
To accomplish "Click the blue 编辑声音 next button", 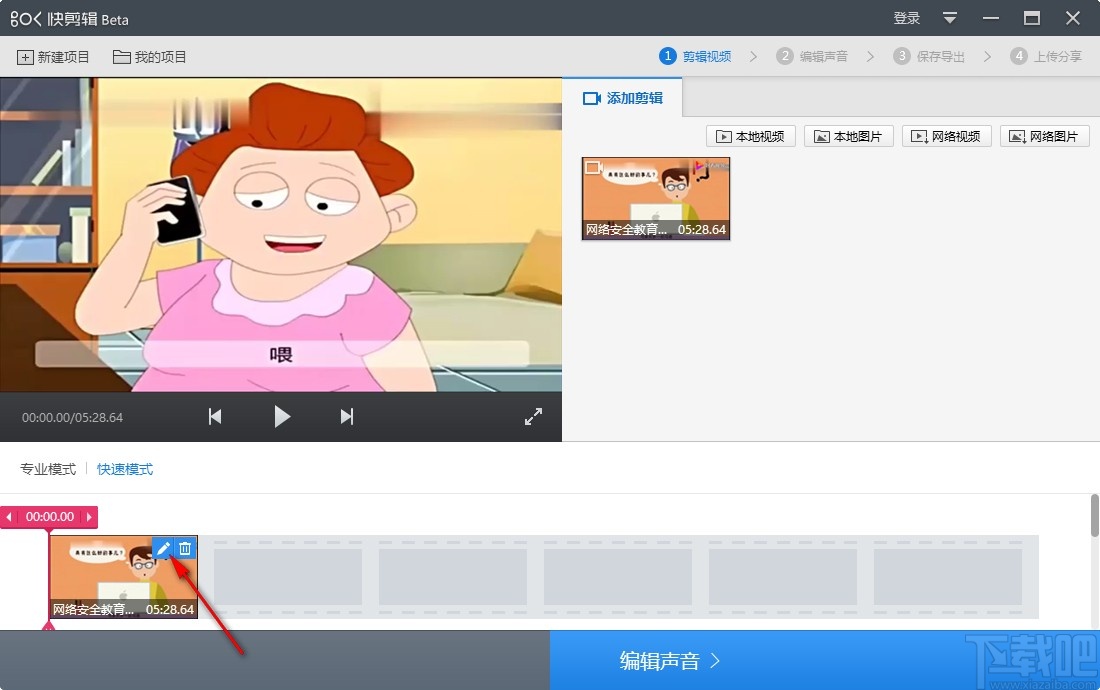I will [x=825, y=660].
